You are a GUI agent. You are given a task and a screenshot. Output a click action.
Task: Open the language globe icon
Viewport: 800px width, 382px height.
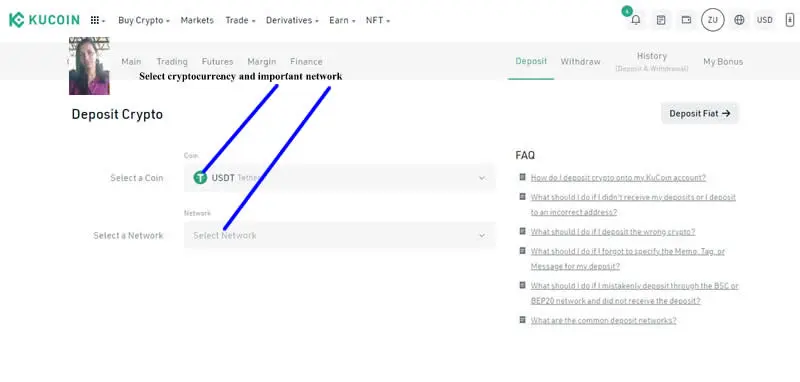(x=739, y=20)
